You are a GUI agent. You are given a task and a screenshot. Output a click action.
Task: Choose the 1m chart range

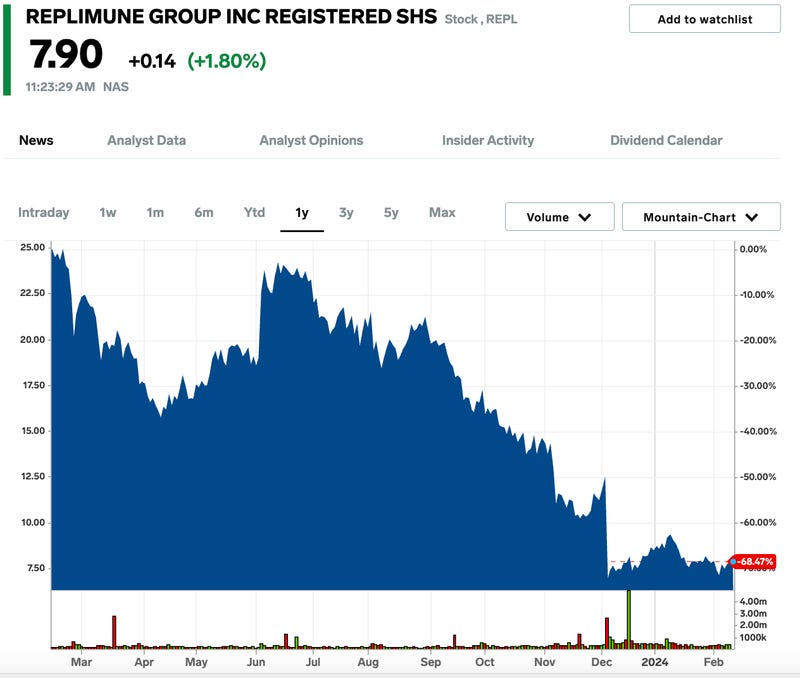coord(155,212)
